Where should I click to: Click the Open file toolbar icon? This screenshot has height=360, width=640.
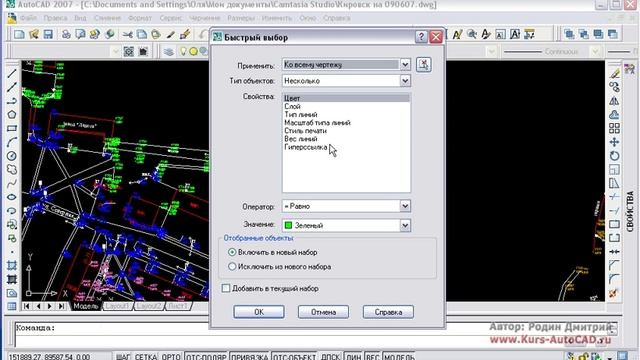(x=34, y=34)
